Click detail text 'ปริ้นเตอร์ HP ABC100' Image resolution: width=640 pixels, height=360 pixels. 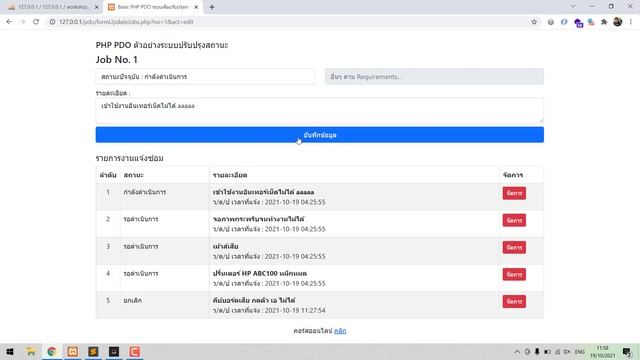coord(260,273)
